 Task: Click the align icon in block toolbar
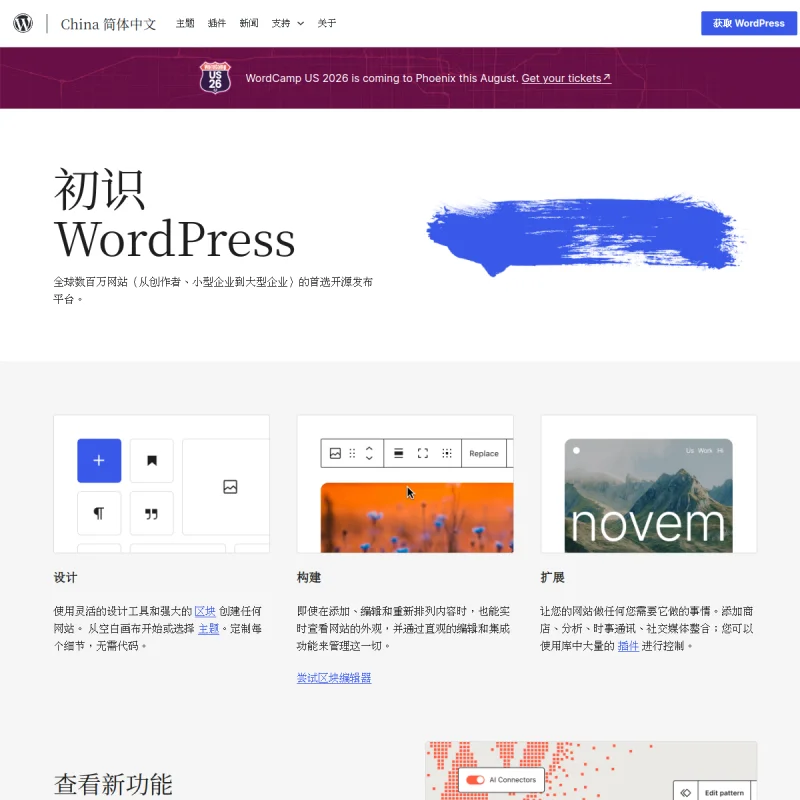[x=399, y=453]
